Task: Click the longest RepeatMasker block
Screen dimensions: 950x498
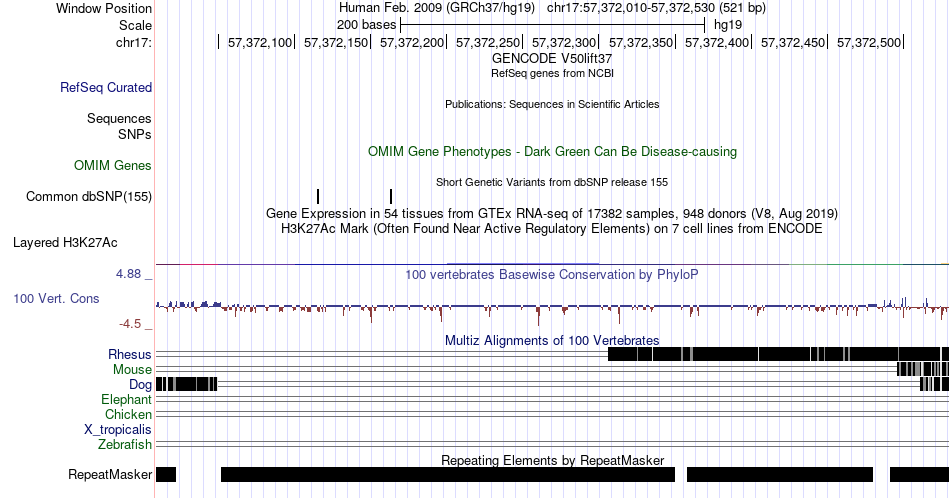Action: pyautogui.click(x=448, y=474)
